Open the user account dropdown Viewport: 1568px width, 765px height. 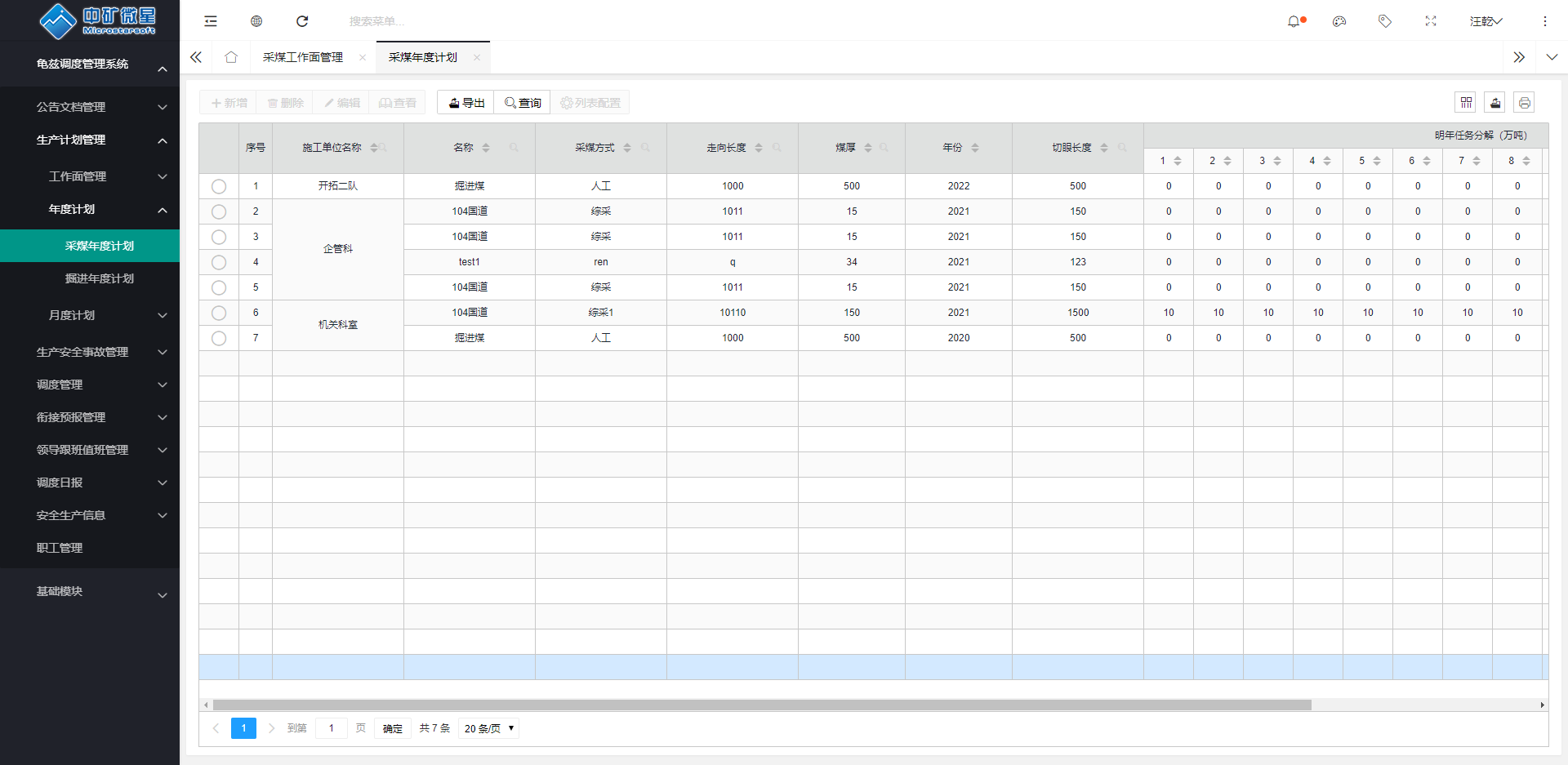point(1486,21)
